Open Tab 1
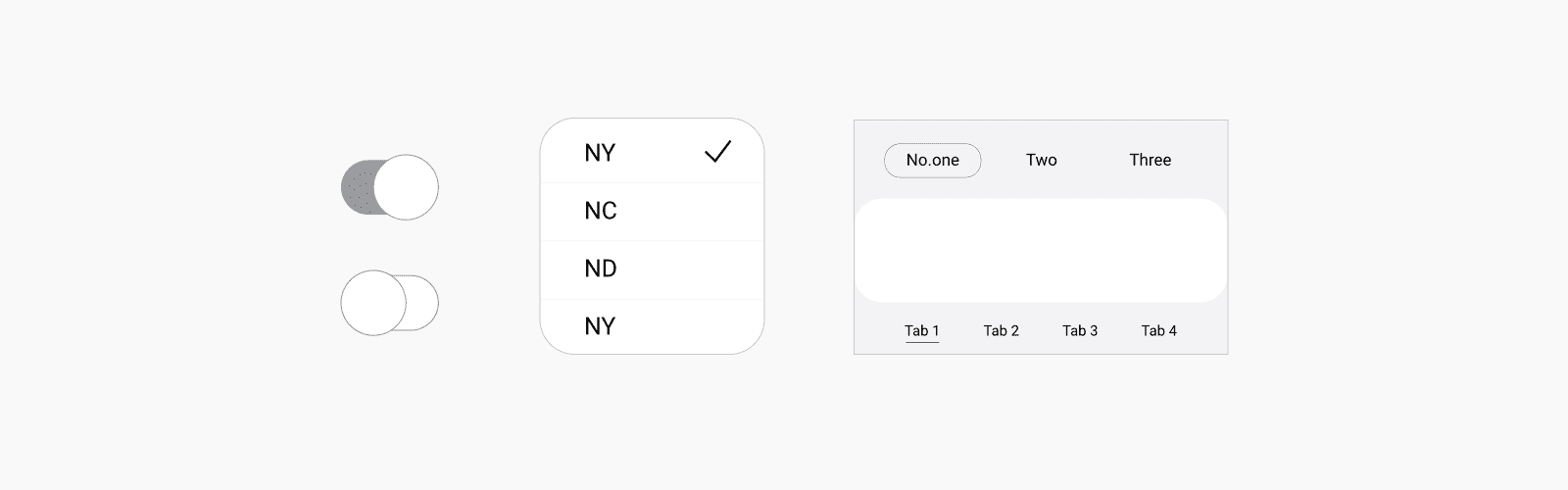The width and height of the screenshot is (1568, 490). 921,330
